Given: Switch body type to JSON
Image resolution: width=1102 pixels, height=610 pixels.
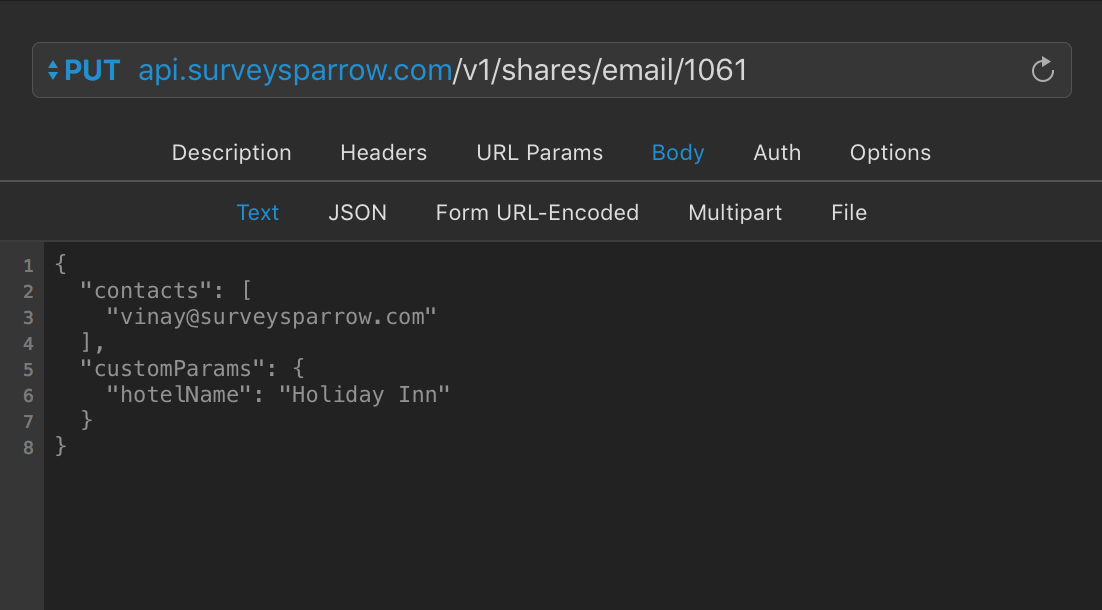Looking at the screenshot, I should click(357, 213).
